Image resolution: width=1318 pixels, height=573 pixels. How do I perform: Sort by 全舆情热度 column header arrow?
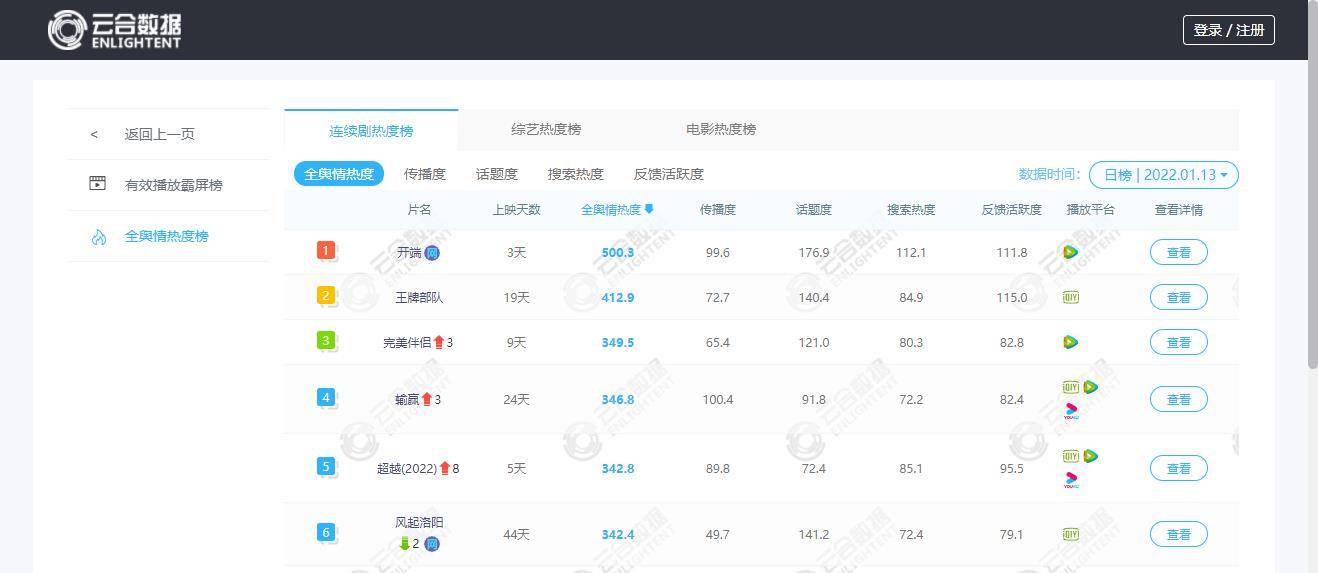pyautogui.click(x=649, y=210)
